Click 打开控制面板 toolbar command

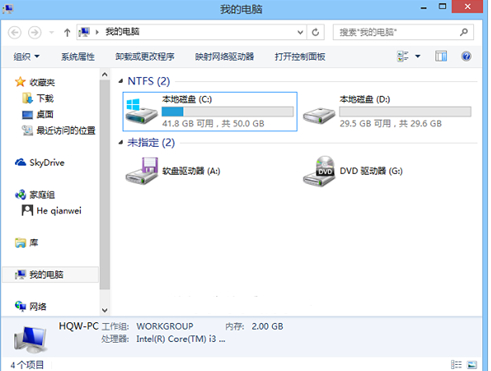tap(300, 57)
